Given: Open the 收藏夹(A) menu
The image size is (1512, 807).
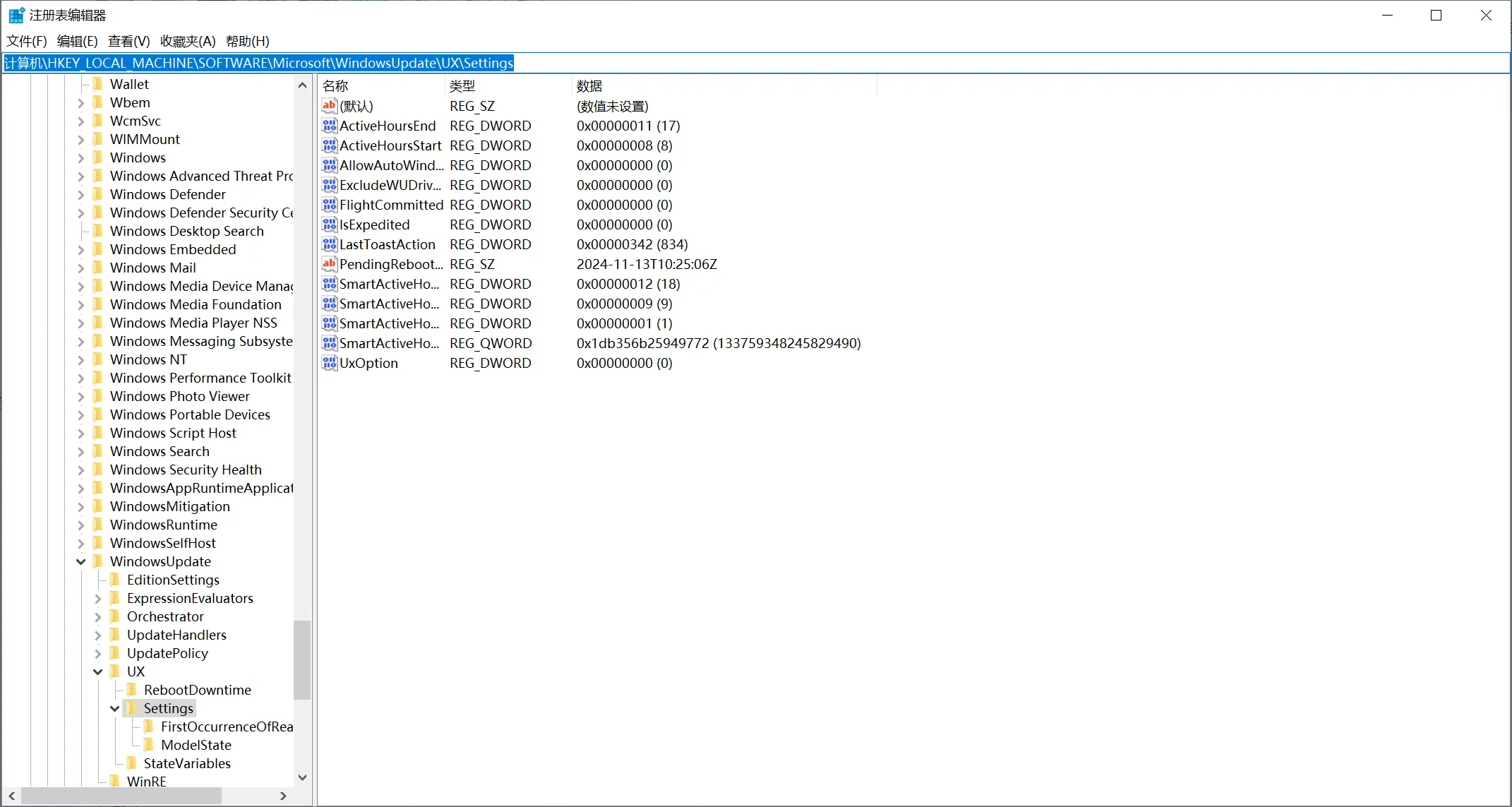Looking at the screenshot, I should (188, 41).
